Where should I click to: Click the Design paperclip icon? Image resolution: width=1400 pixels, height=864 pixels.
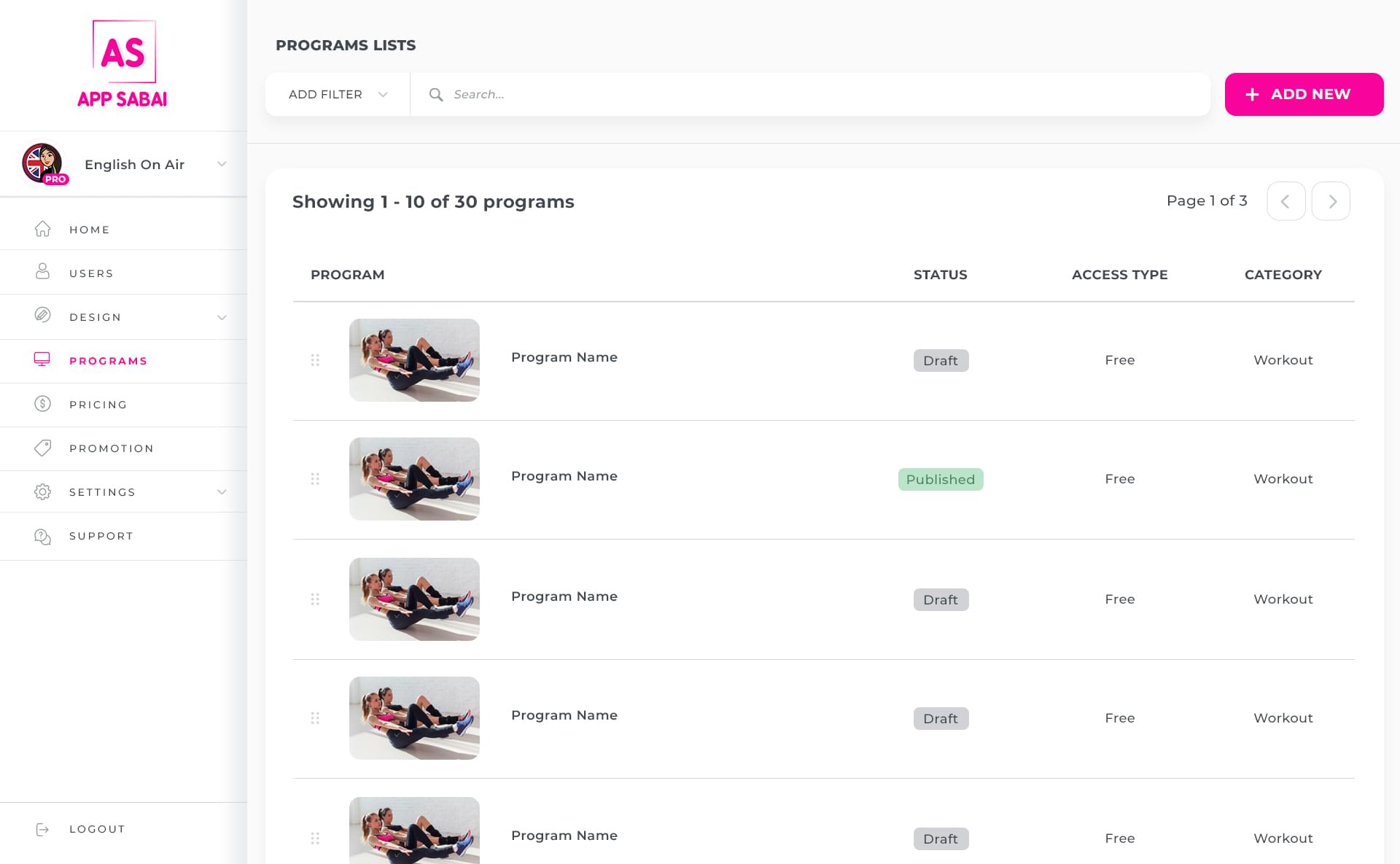point(42,315)
